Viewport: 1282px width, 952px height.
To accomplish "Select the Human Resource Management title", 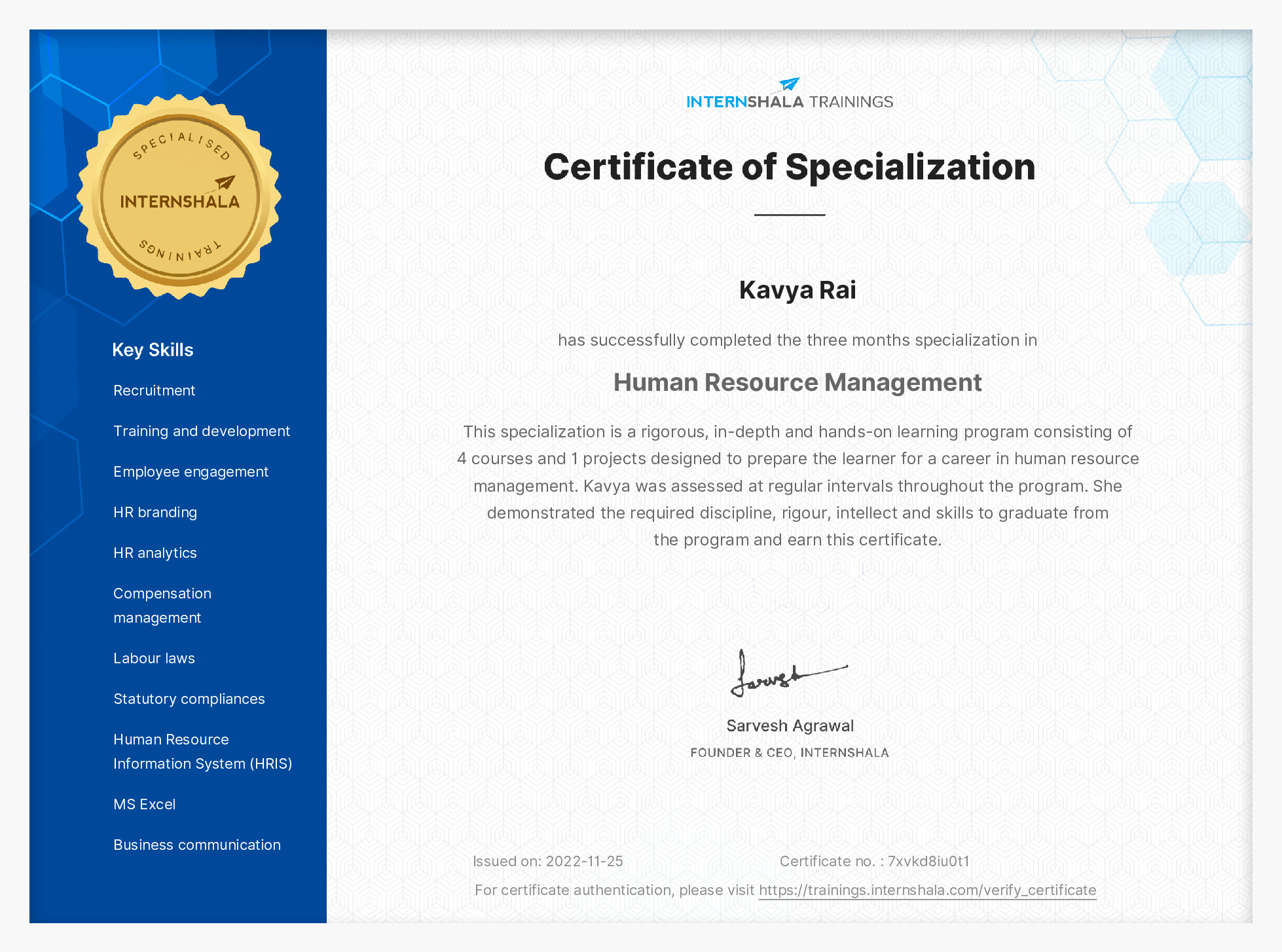I will click(x=797, y=383).
